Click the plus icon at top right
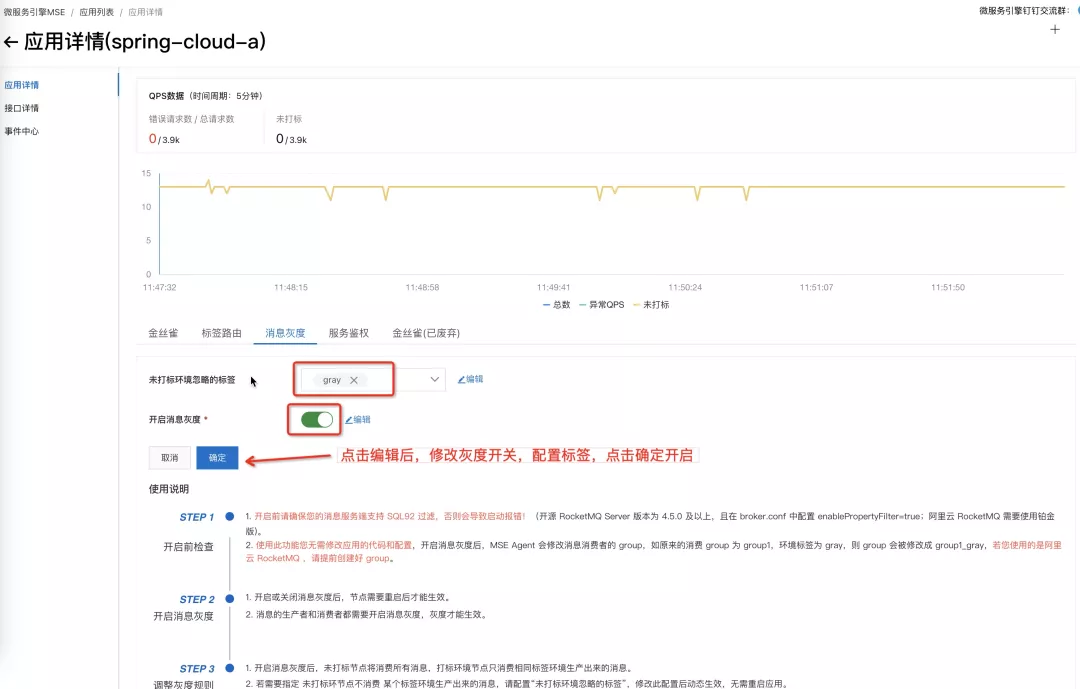This screenshot has width=1080, height=689. pyautogui.click(x=1055, y=29)
